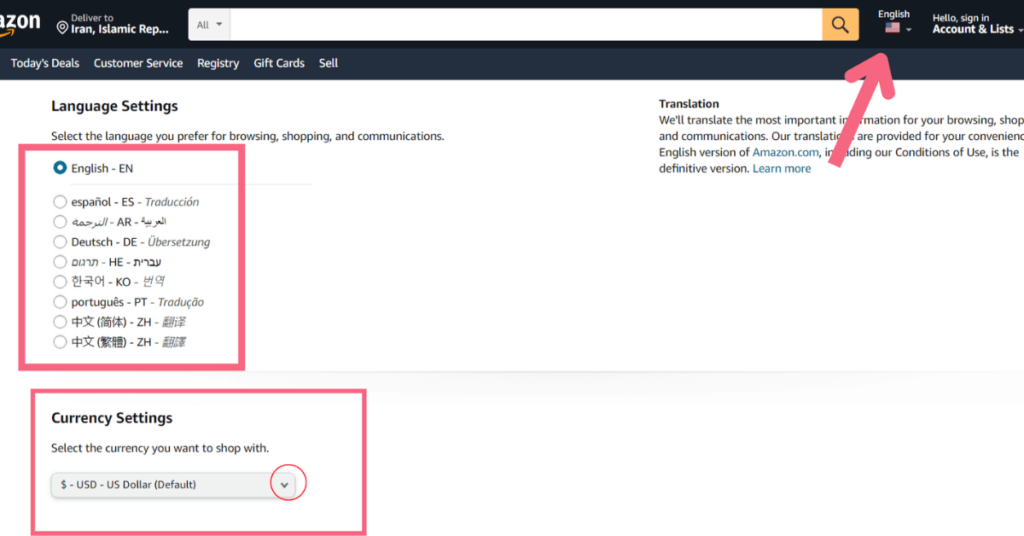Choose the Hebrew HE radio button
1024x536 pixels.
(59, 262)
